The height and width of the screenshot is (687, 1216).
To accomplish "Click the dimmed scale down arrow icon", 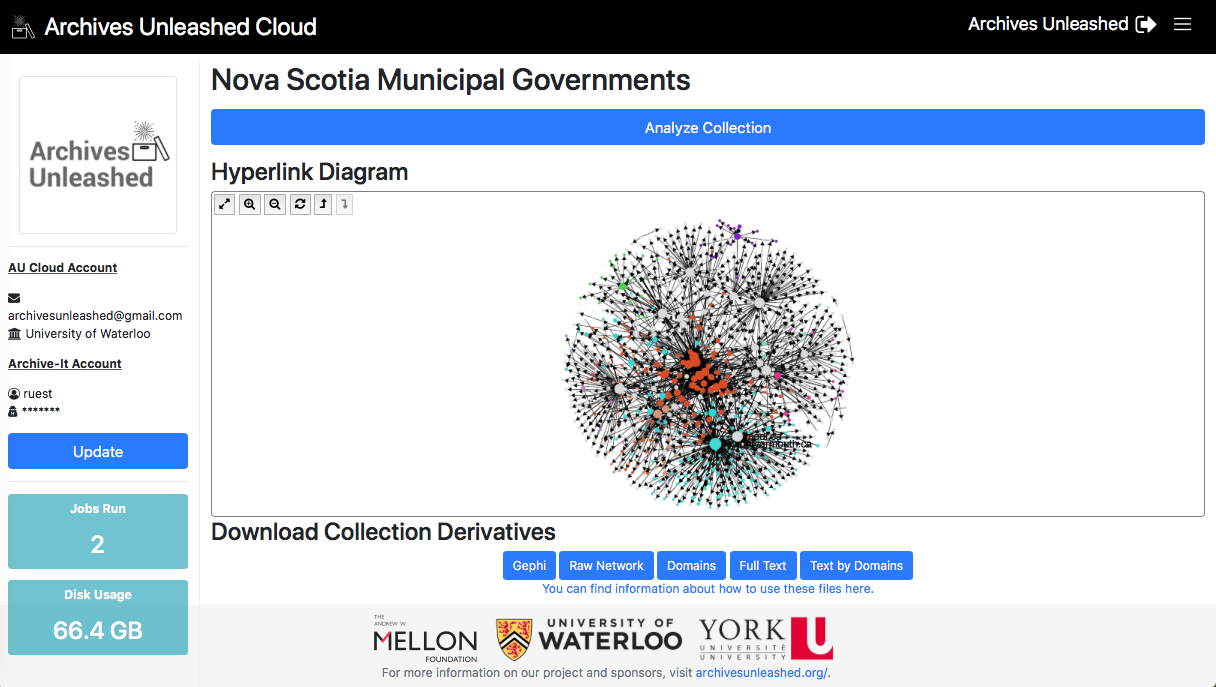I will tap(344, 204).
